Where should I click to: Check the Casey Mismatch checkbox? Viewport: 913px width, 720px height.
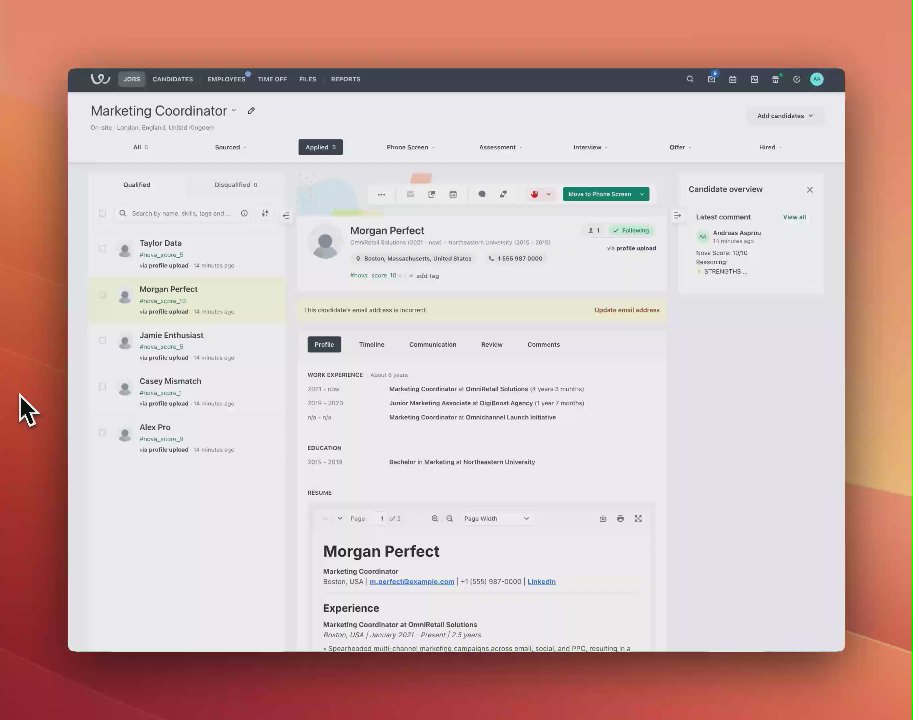coord(102,386)
